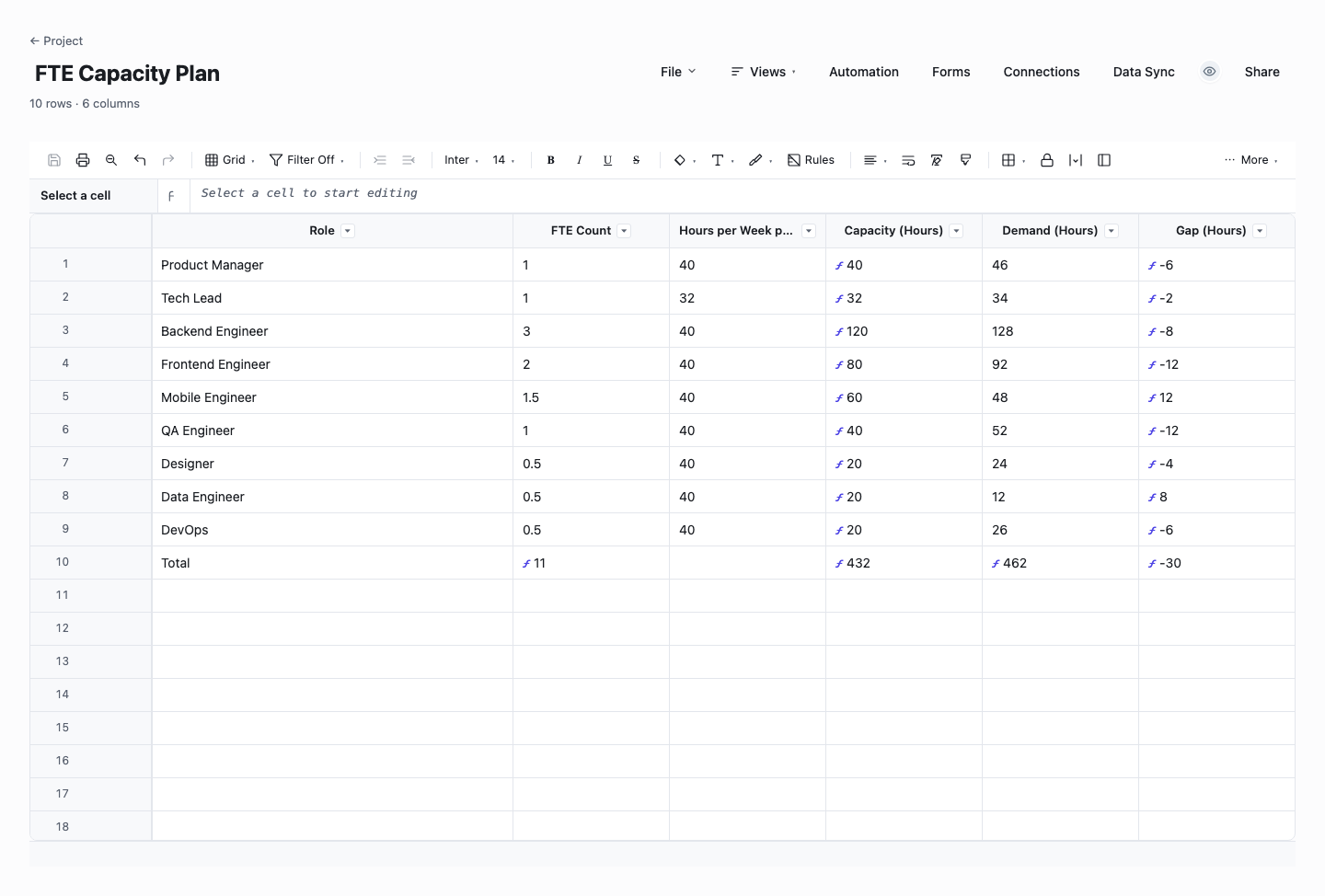1325x896 pixels.
Task: Click the column width fit icon
Action: point(1076,160)
